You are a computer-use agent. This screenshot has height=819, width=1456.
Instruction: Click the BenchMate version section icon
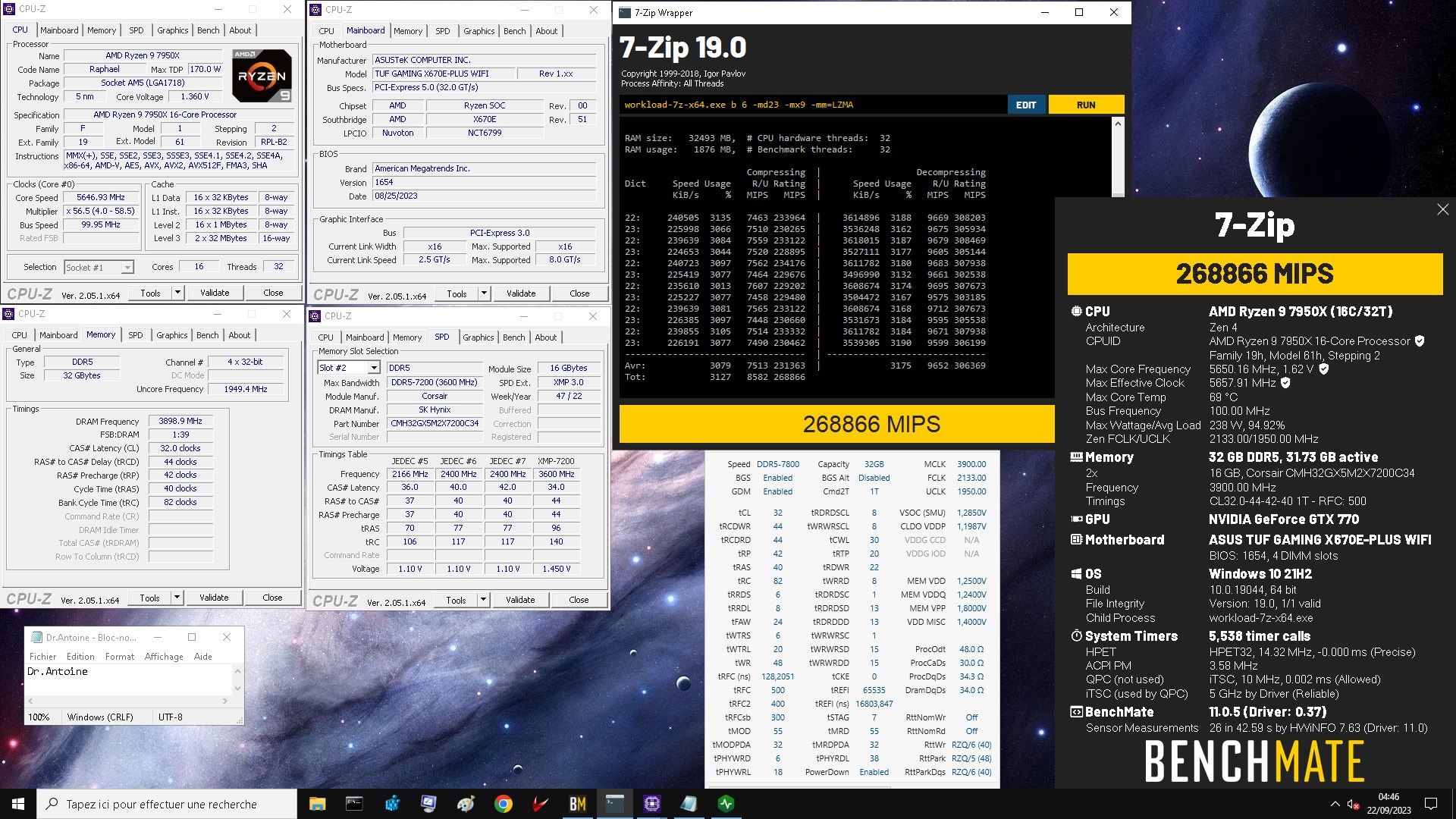[x=1076, y=712]
